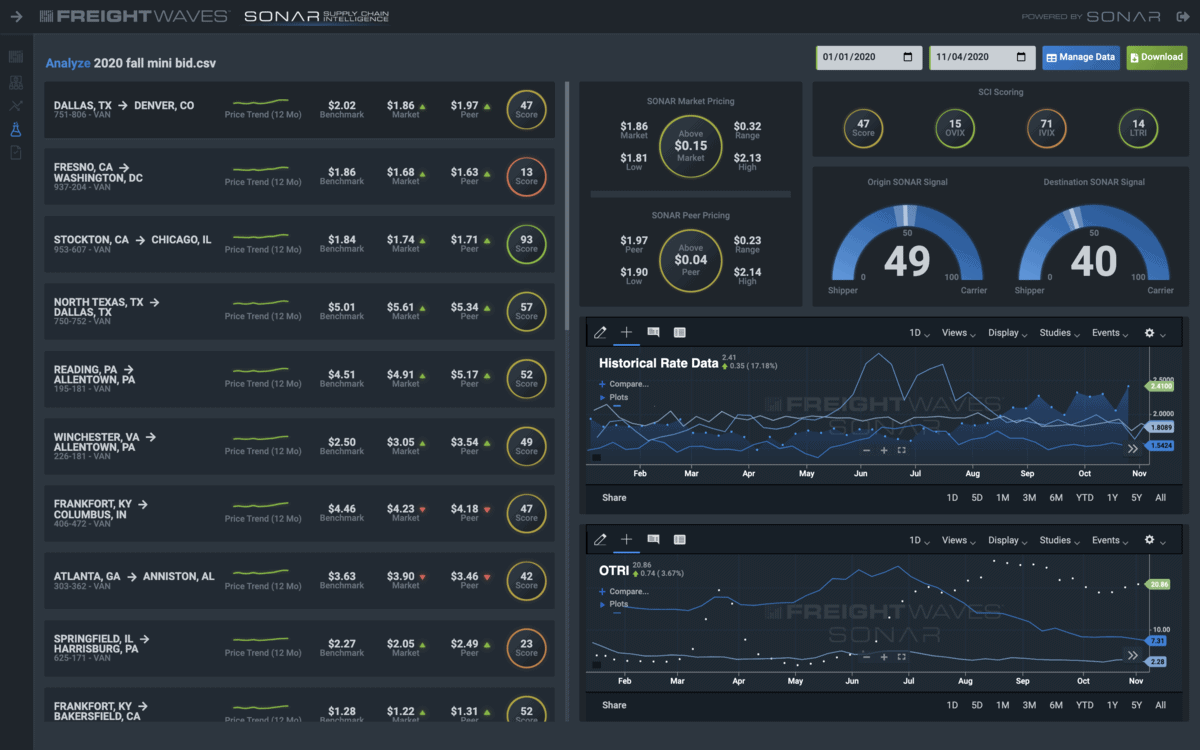Screen dimensions: 1200x750
Task: Click the logout icon at top right
Action: (x=1182, y=16)
